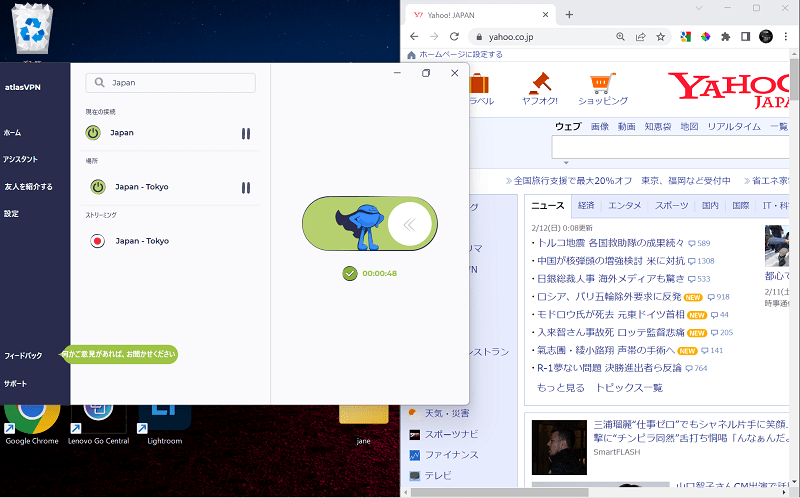The image size is (800, 498).
Task: Open Lenovo Go Central desktop shortcut
Action: coord(98,424)
